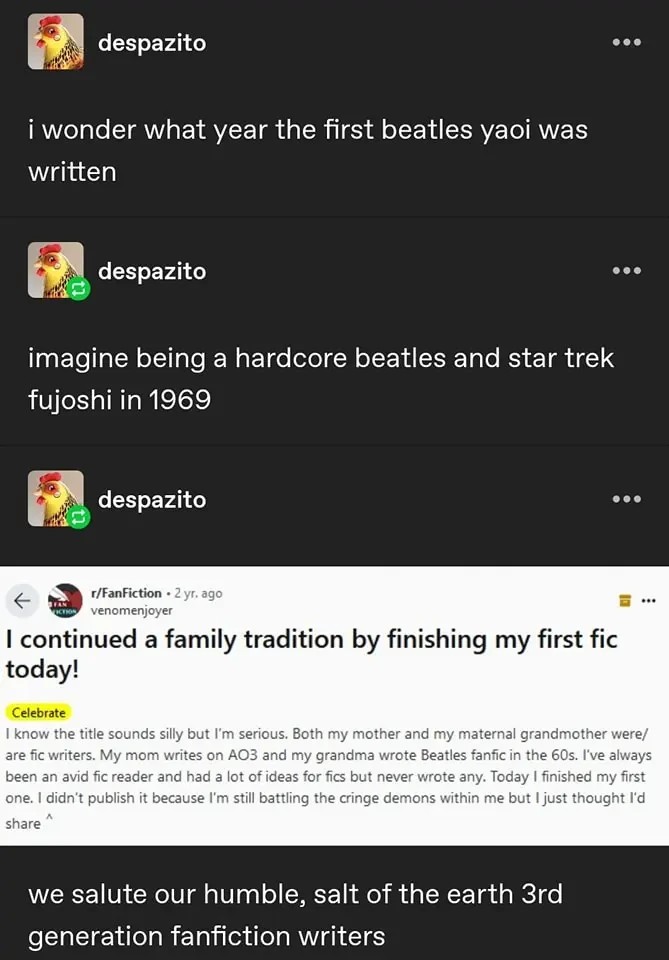Open the three-dot menu on the third post

626,499
